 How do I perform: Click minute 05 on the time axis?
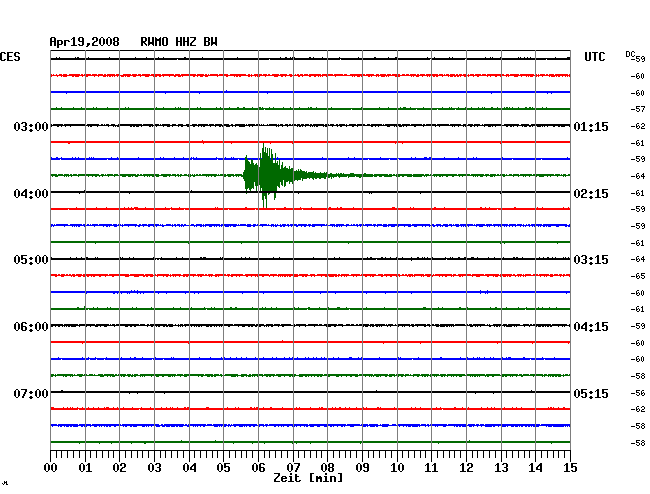(x=223, y=467)
